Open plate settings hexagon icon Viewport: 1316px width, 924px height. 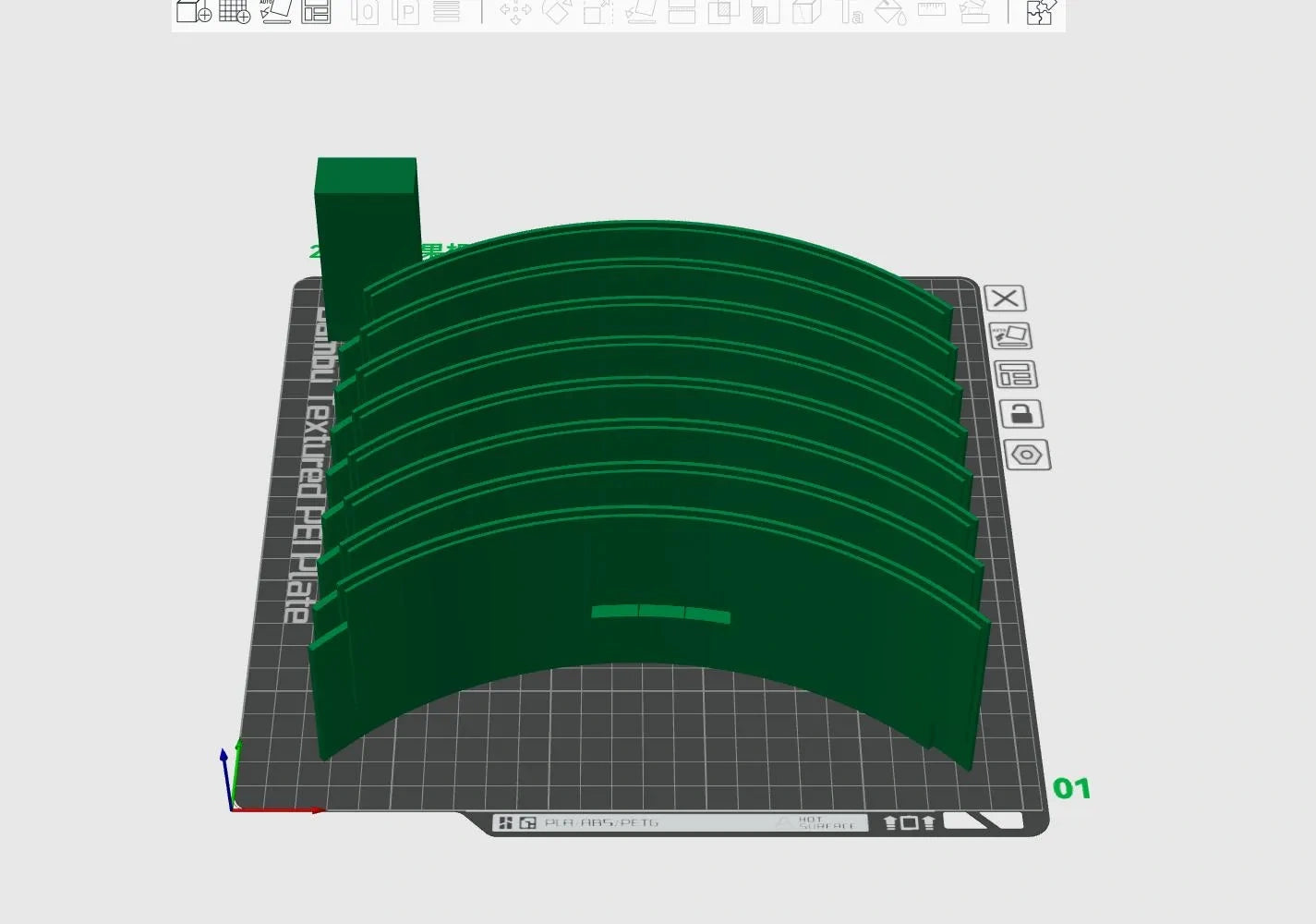click(1027, 455)
